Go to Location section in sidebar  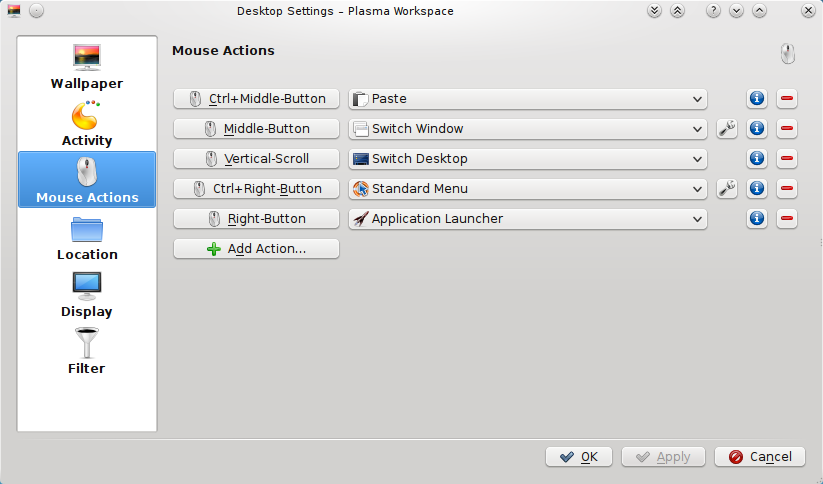(87, 237)
